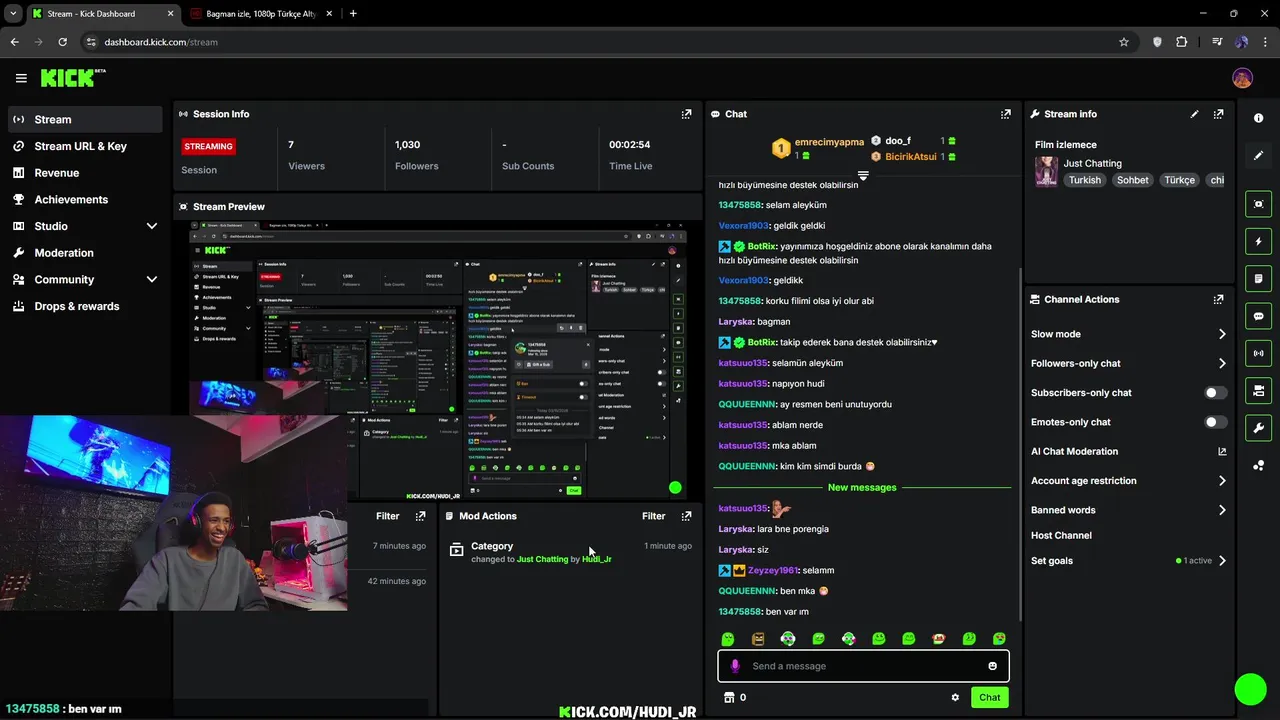This screenshot has height=720, width=1280.
Task: Click the Turkish tag chip
Action: pyautogui.click(x=1084, y=180)
